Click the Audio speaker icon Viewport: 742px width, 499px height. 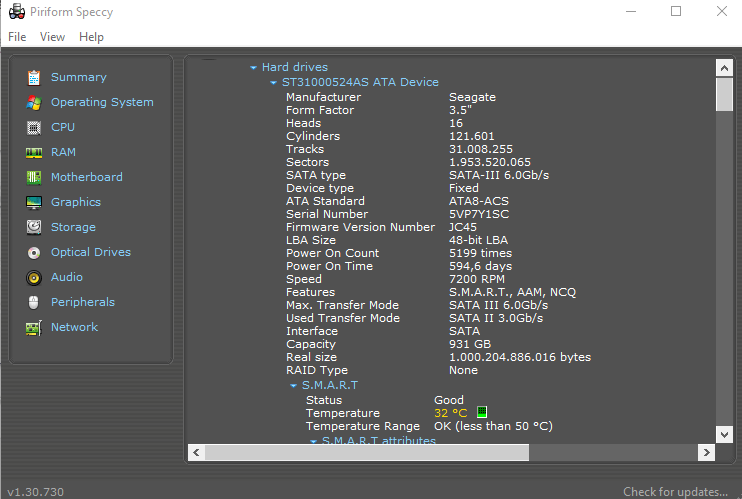[x=34, y=277]
